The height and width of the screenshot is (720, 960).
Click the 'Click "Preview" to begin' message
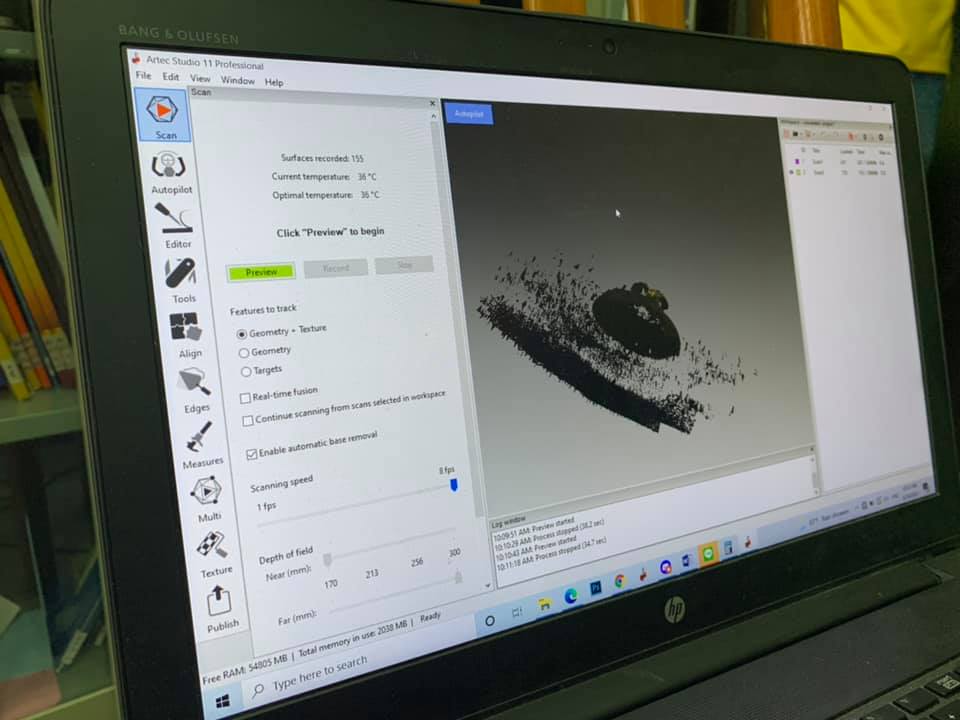tap(330, 232)
